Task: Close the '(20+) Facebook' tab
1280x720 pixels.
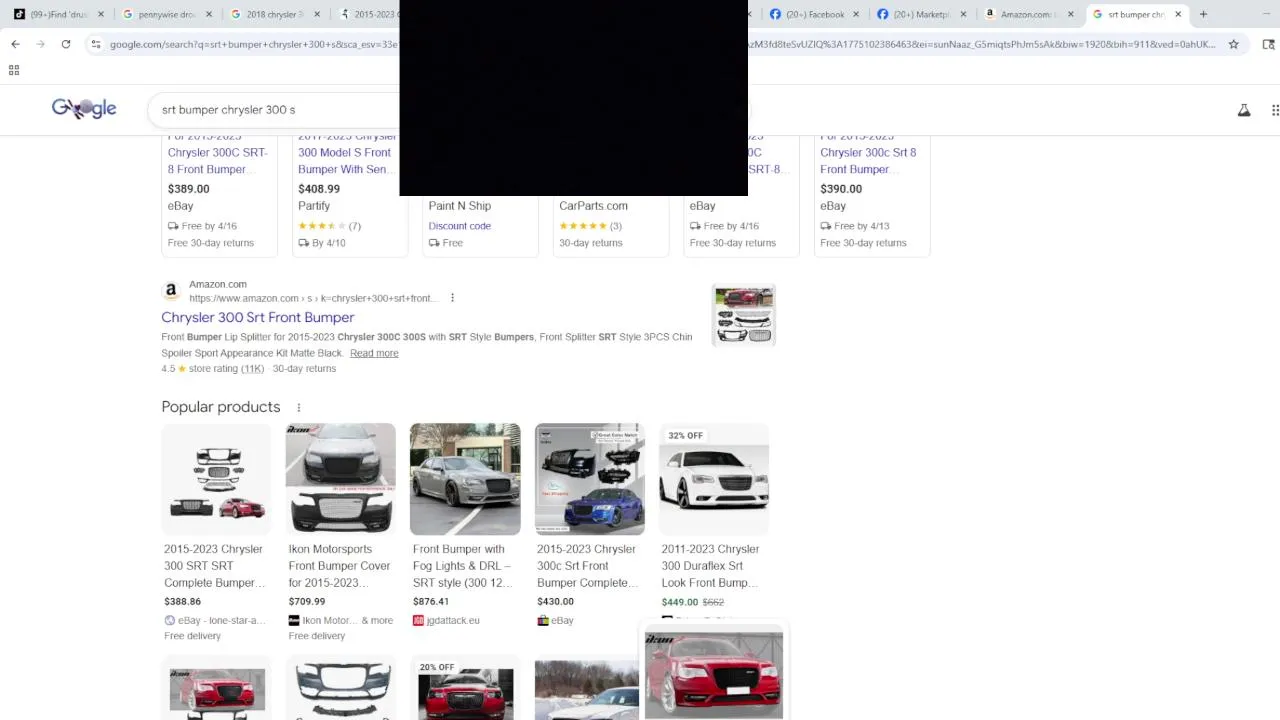Action: (x=856, y=14)
